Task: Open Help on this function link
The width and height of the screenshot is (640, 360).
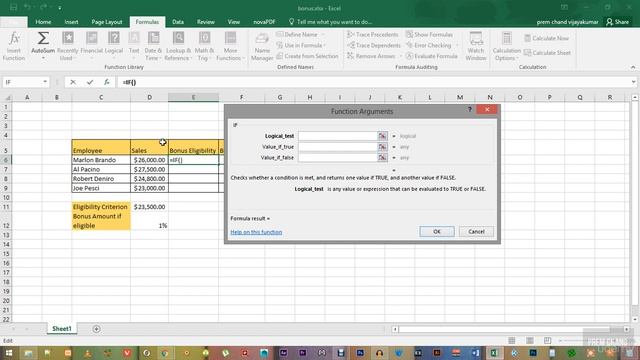Action: (256, 232)
